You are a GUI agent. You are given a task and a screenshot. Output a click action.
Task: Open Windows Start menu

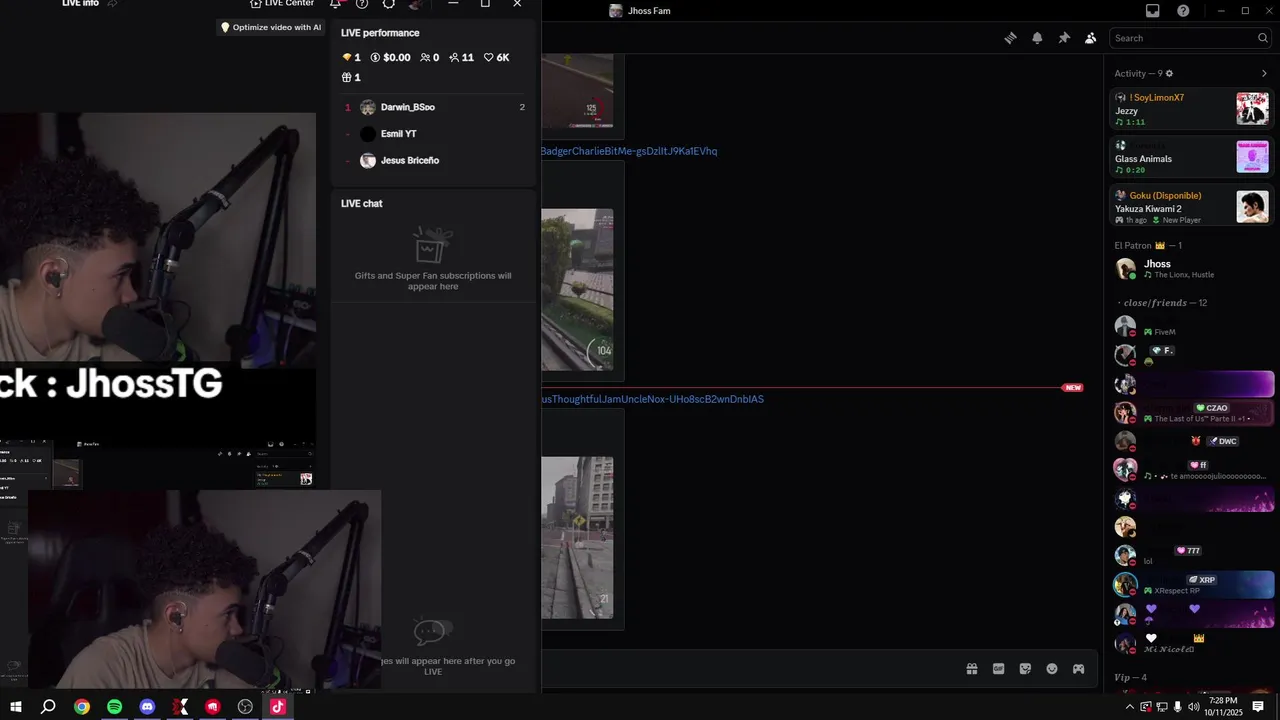click(x=16, y=707)
